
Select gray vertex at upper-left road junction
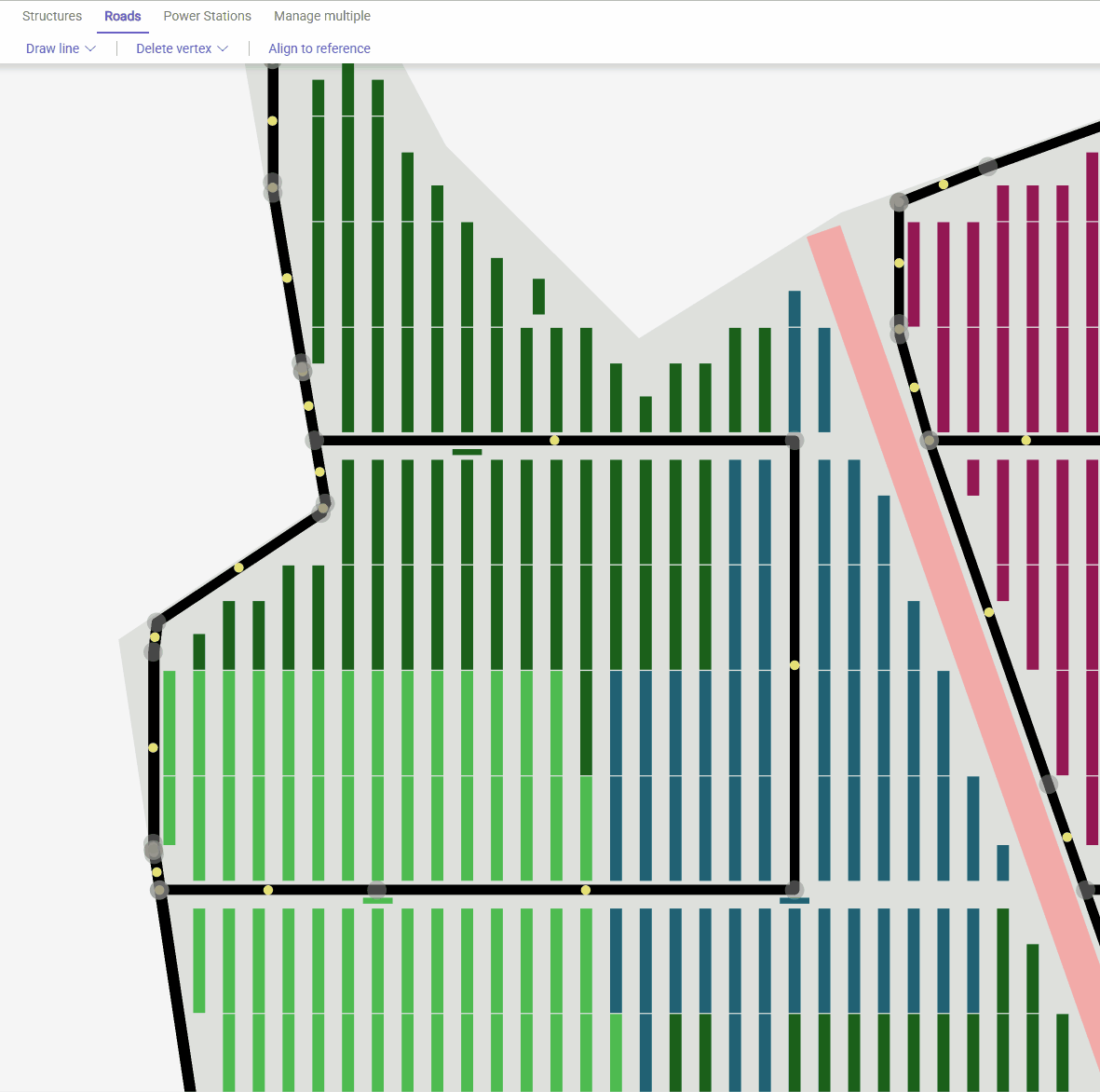click(x=315, y=440)
